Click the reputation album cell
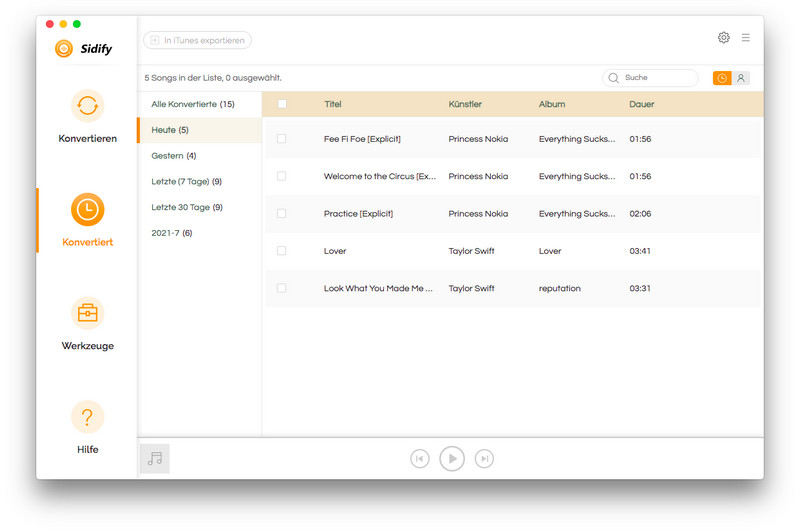This screenshot has height=531, width=800. [559, 288]
